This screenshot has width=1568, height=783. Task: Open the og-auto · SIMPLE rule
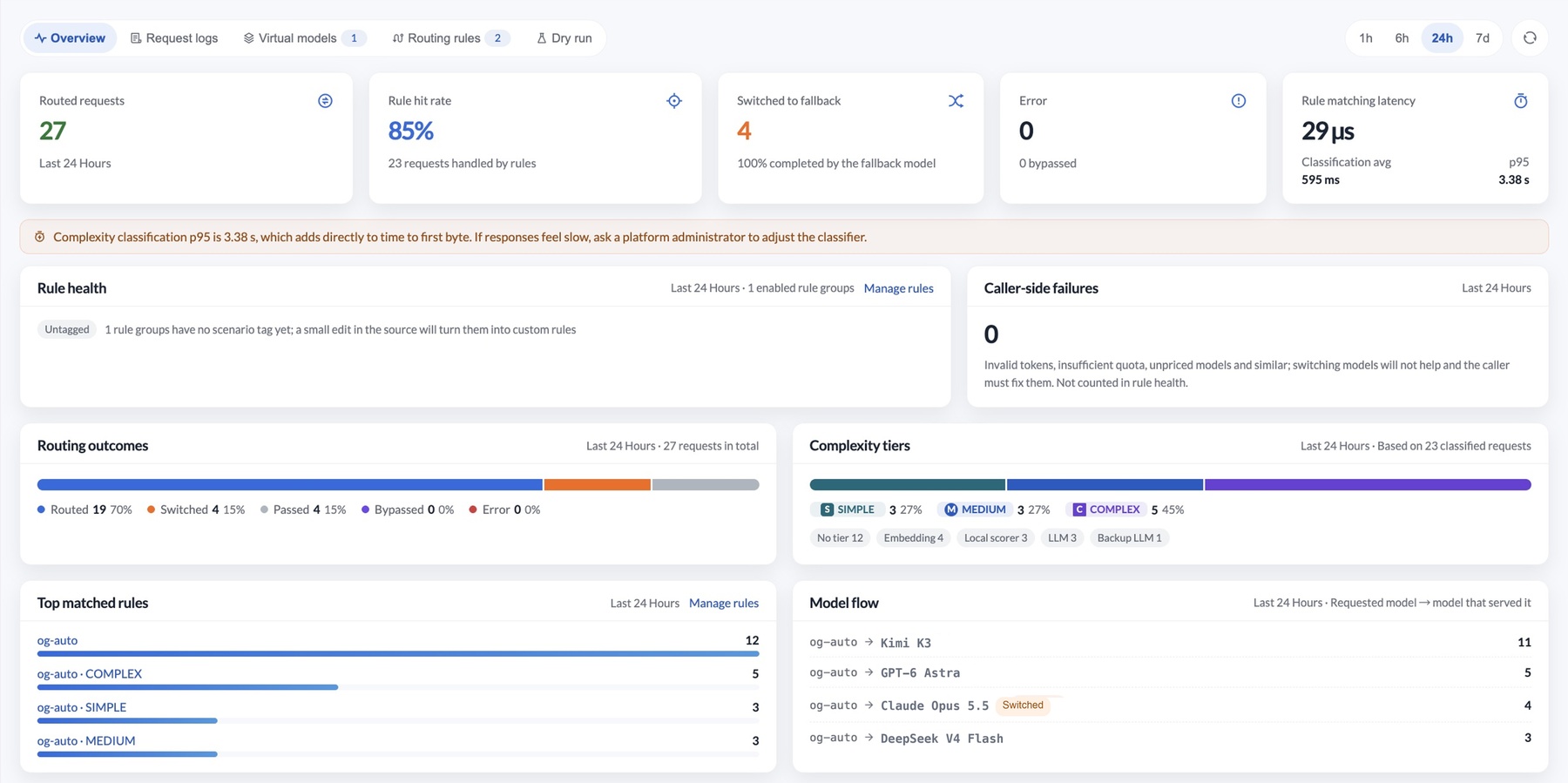[82, 707]
